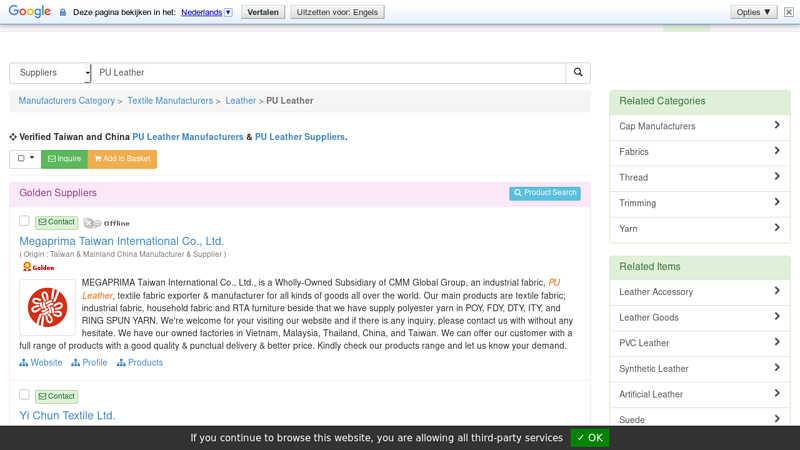
Task: Open the Suppliers search type dropdown
Action: 50,73
